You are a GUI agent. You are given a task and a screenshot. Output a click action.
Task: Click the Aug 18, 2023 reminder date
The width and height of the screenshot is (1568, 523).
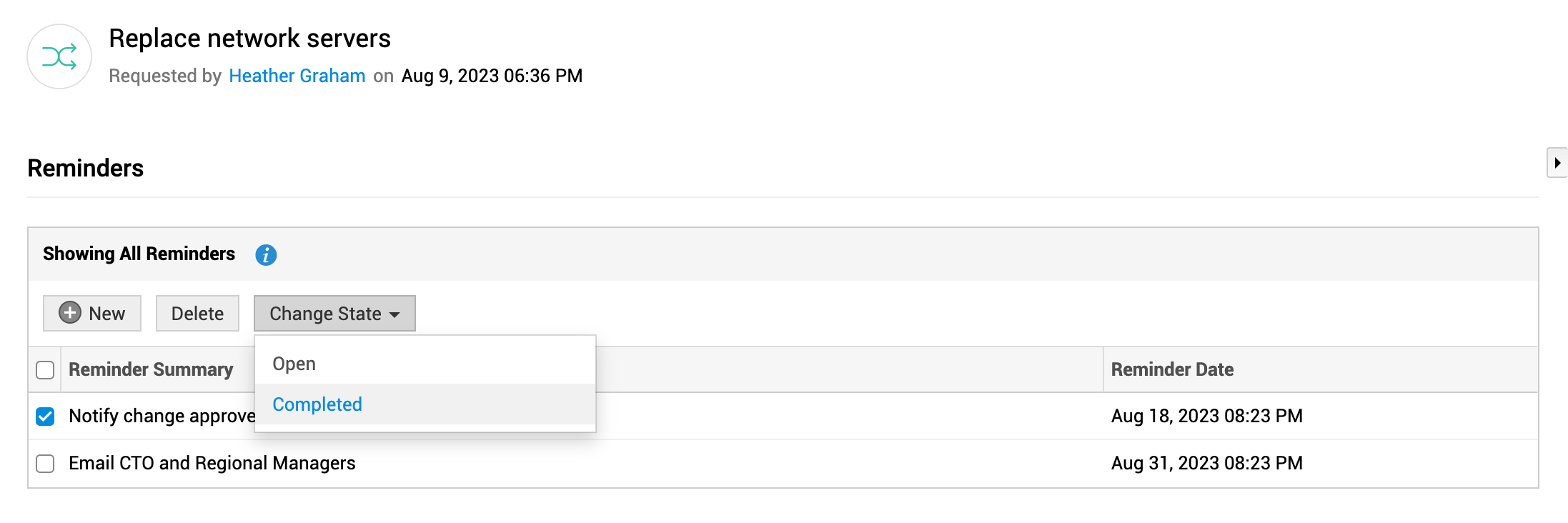pyautogui.click(x=1206, y=416)
